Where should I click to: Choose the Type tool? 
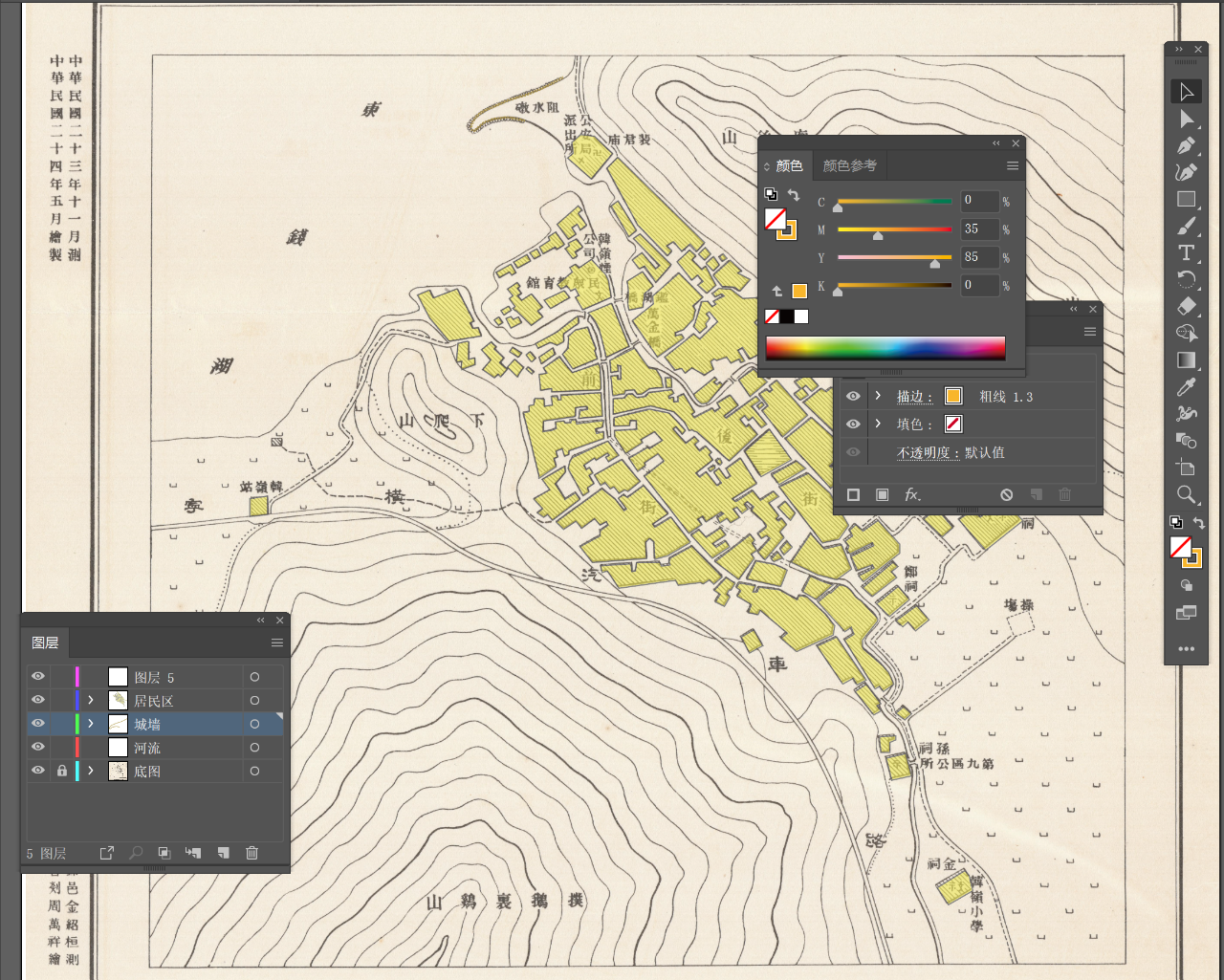1187,252
